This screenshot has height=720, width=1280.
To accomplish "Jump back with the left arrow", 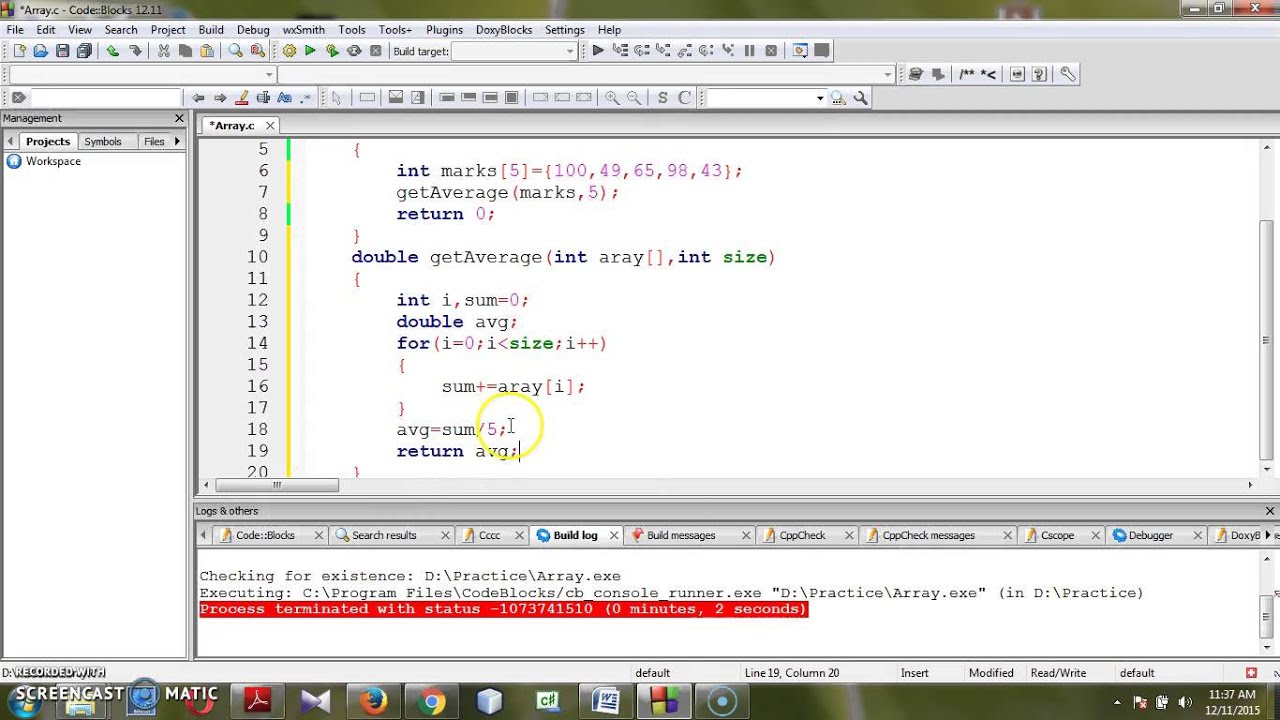I will [198, 98].
